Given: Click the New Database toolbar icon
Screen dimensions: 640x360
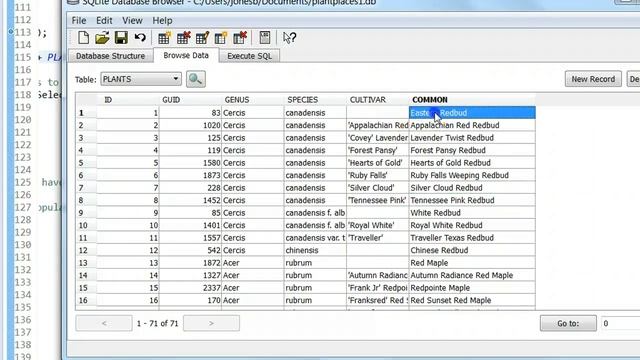Looking at the screenshot, I should click(83, 38).
